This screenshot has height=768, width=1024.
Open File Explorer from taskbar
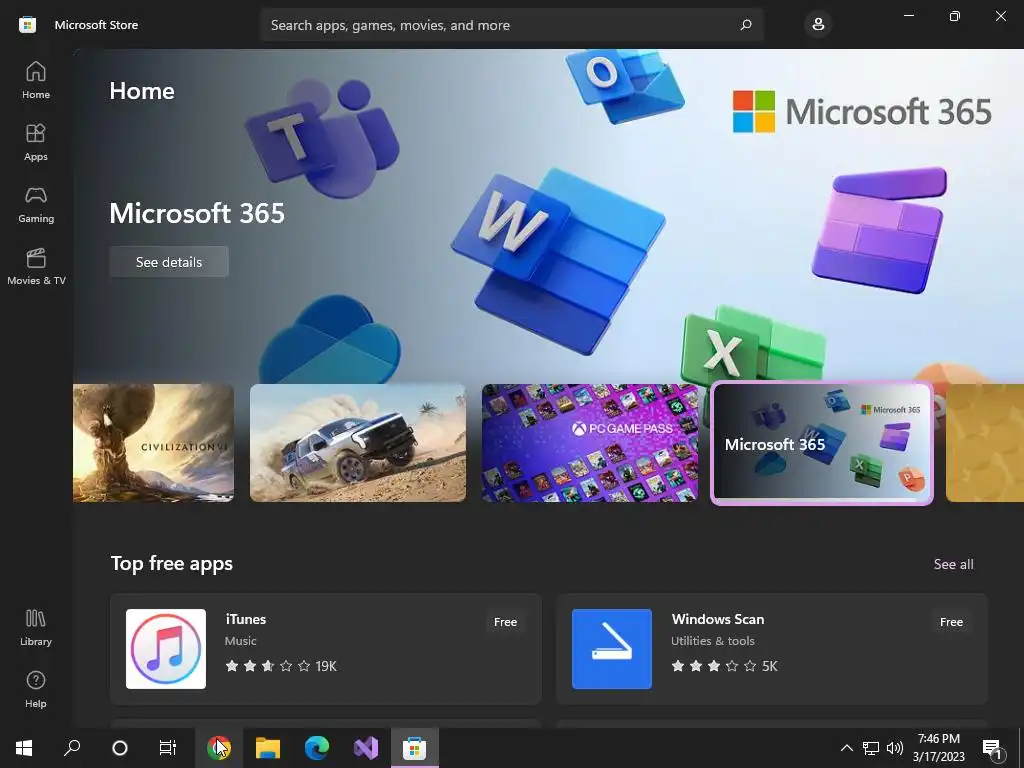tap(268, 748)
